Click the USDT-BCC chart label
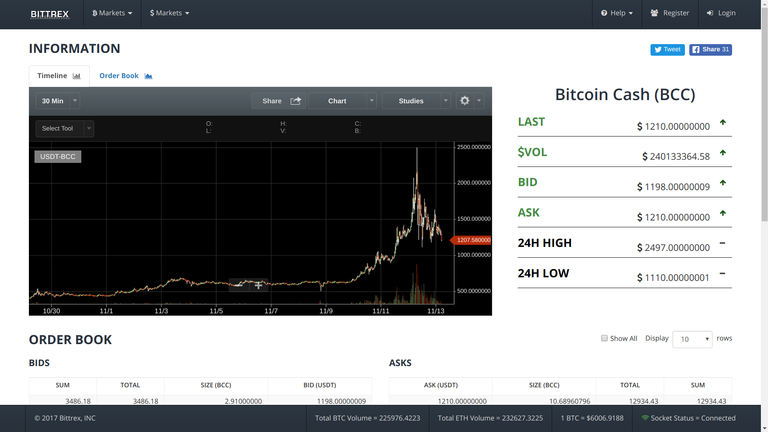 tap(58, 157)
